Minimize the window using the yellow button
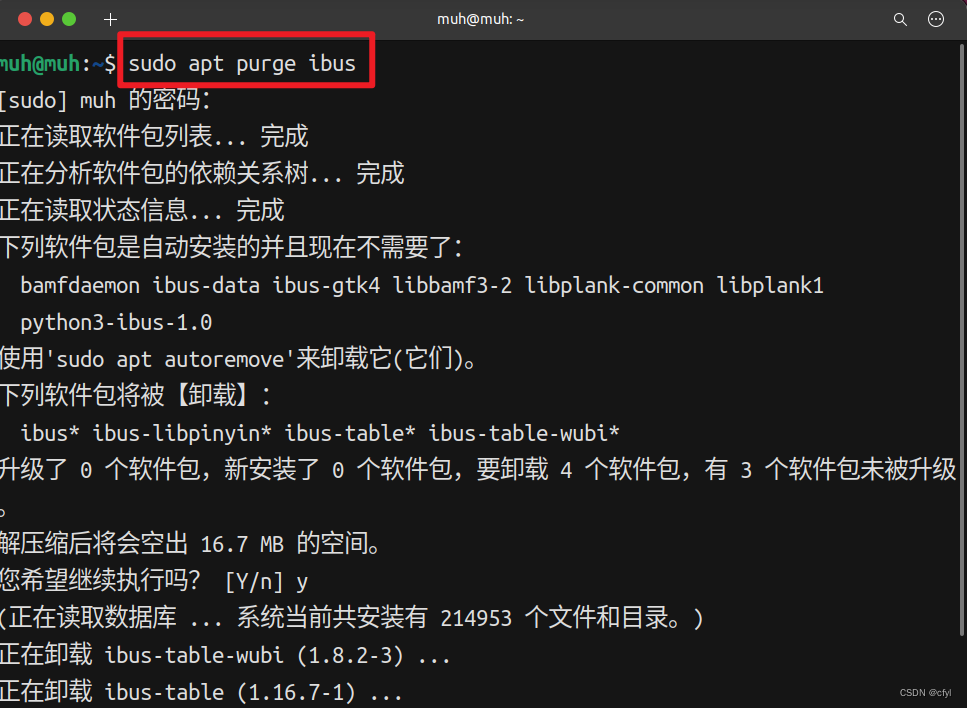This screenshot has width=967, height=708. (x=46, y=19)
